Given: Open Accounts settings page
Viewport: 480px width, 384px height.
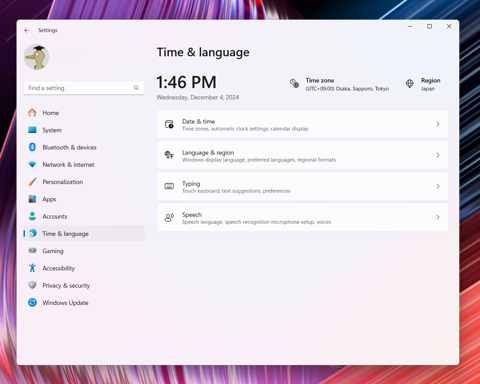Looking at the screenshot, I should tap(84, 217).
